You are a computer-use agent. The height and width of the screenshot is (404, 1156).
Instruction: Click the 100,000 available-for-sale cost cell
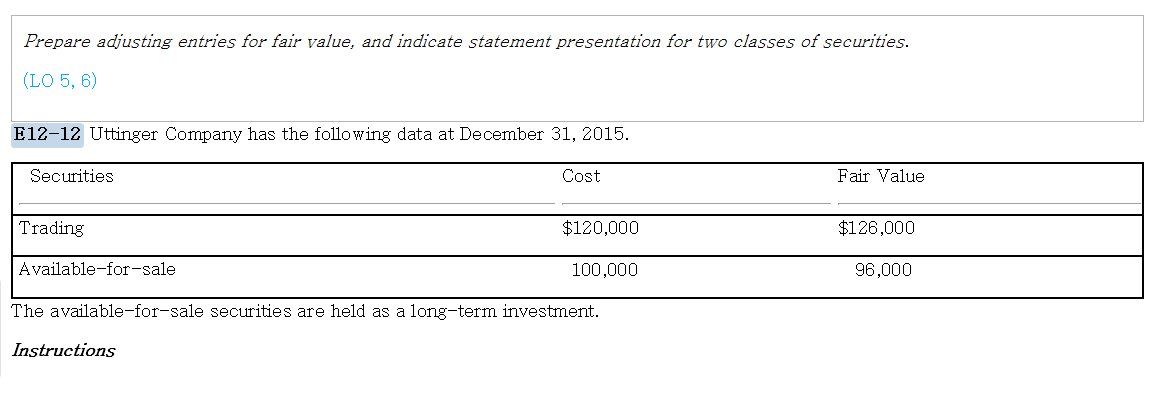click(605, 271)
